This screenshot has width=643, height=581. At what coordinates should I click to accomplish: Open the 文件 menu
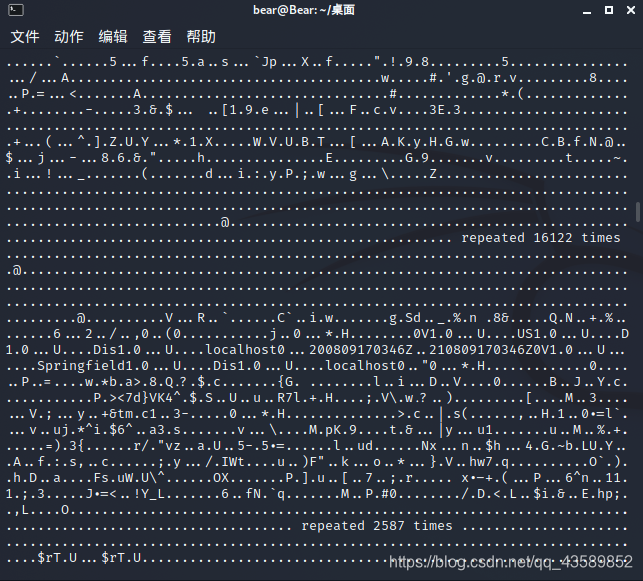25,37
